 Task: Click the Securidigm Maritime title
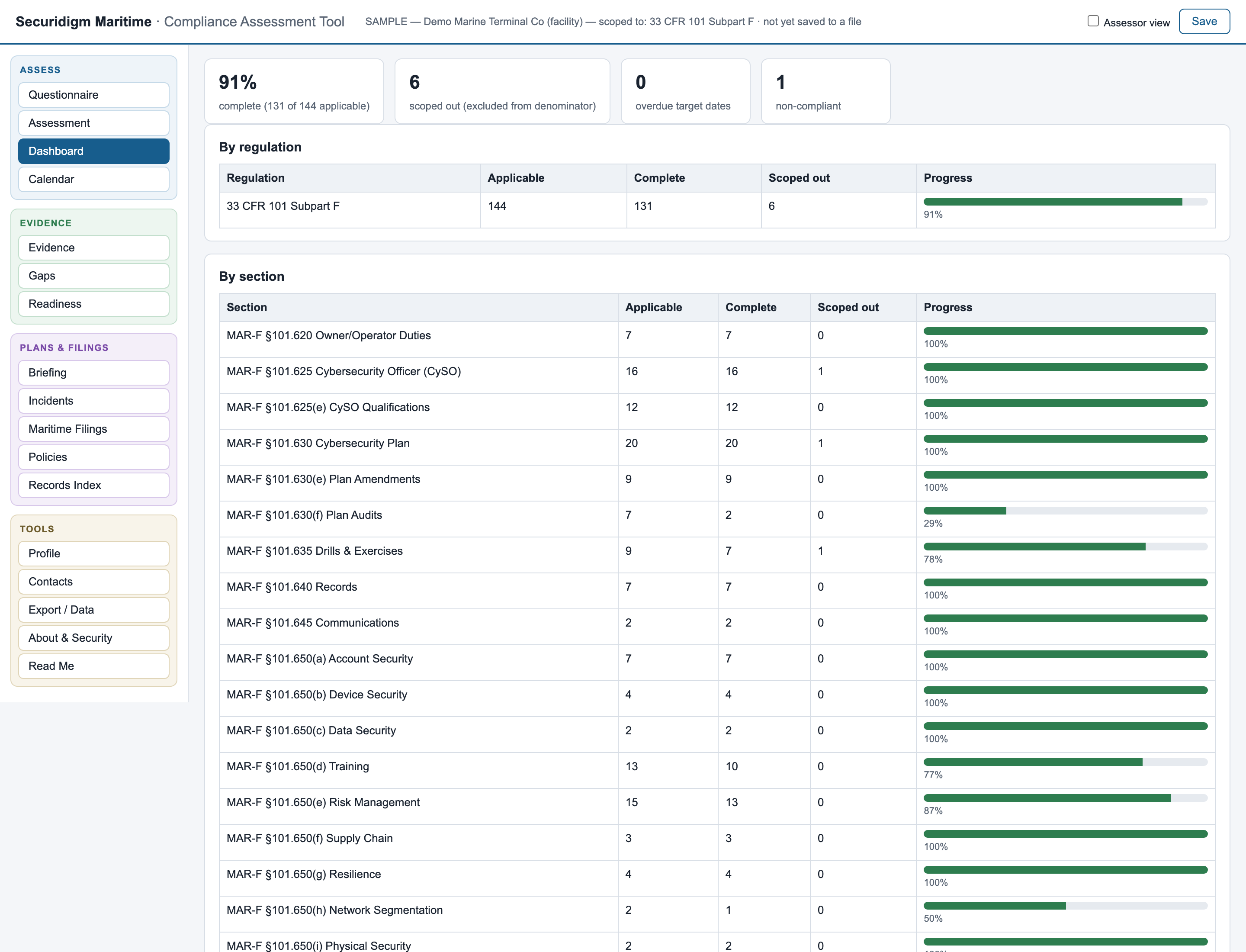83,22
